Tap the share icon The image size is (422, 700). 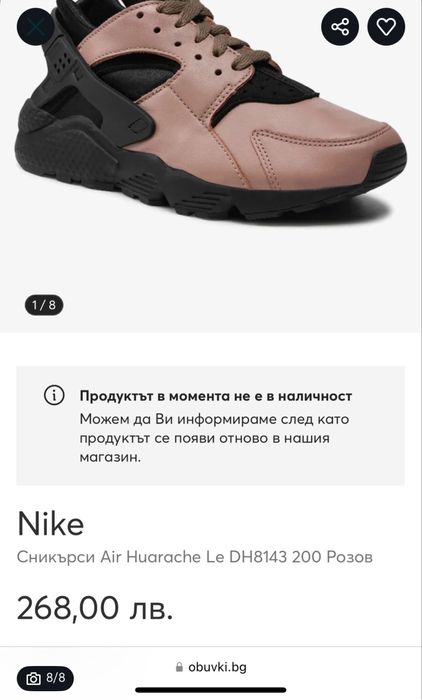[x=340, y=27]
